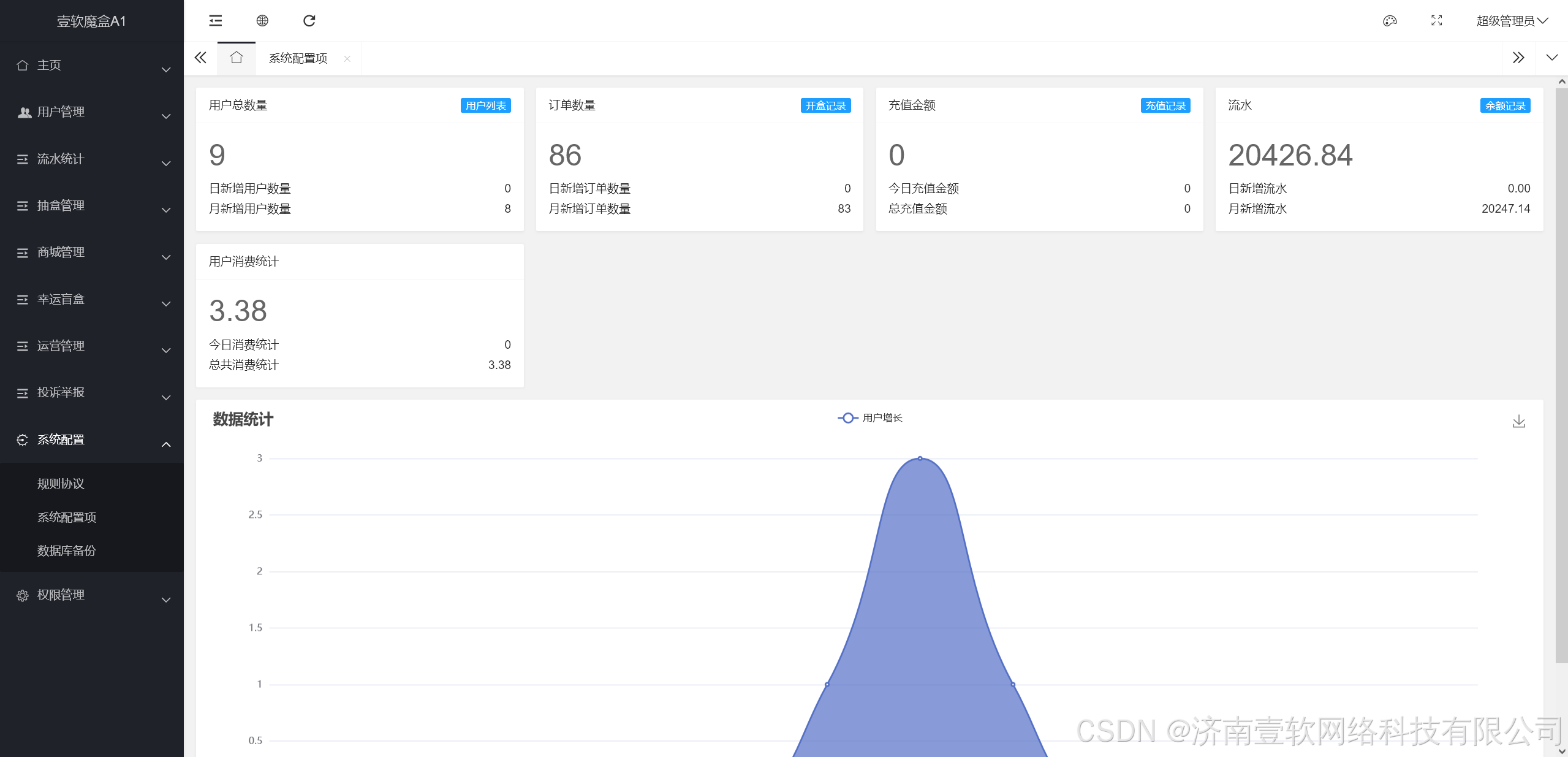Toggle fullscreen mode icon
Image resolution: width=1568 pixels, height=757 pixels.
[1436, 21]
